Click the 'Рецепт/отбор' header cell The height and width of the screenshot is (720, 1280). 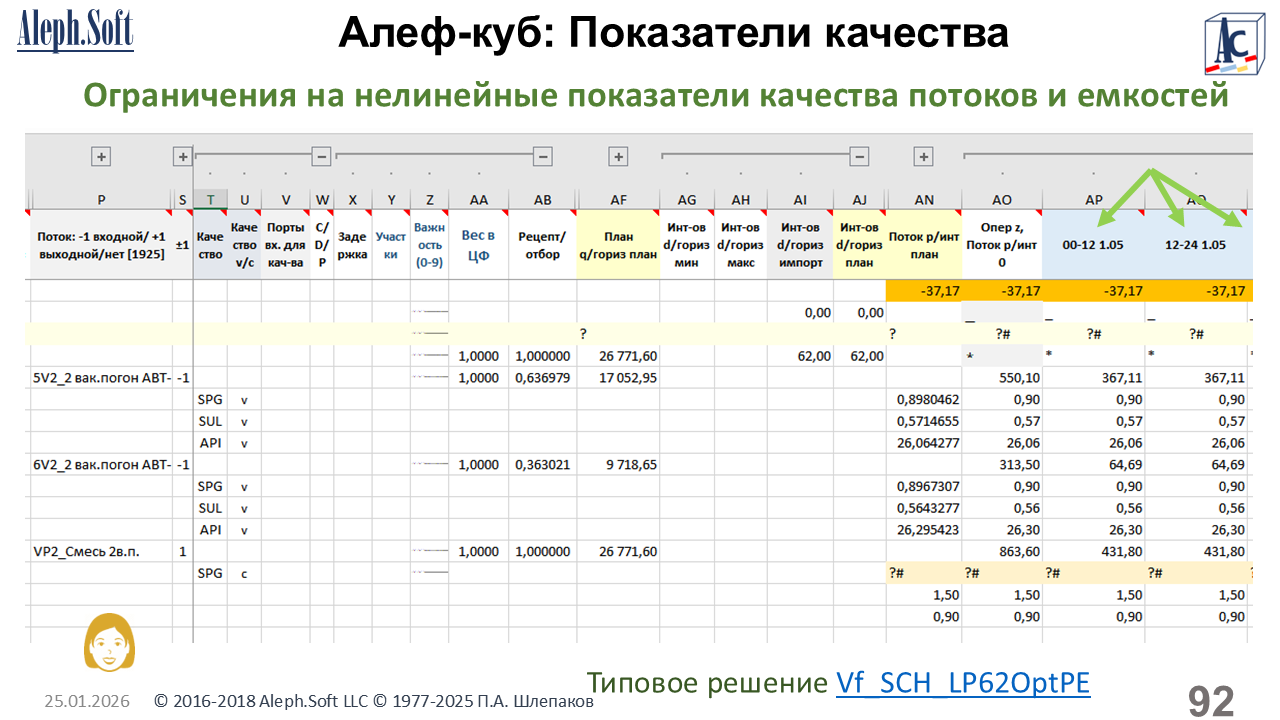pyautogui.click(x=542, y=245)
